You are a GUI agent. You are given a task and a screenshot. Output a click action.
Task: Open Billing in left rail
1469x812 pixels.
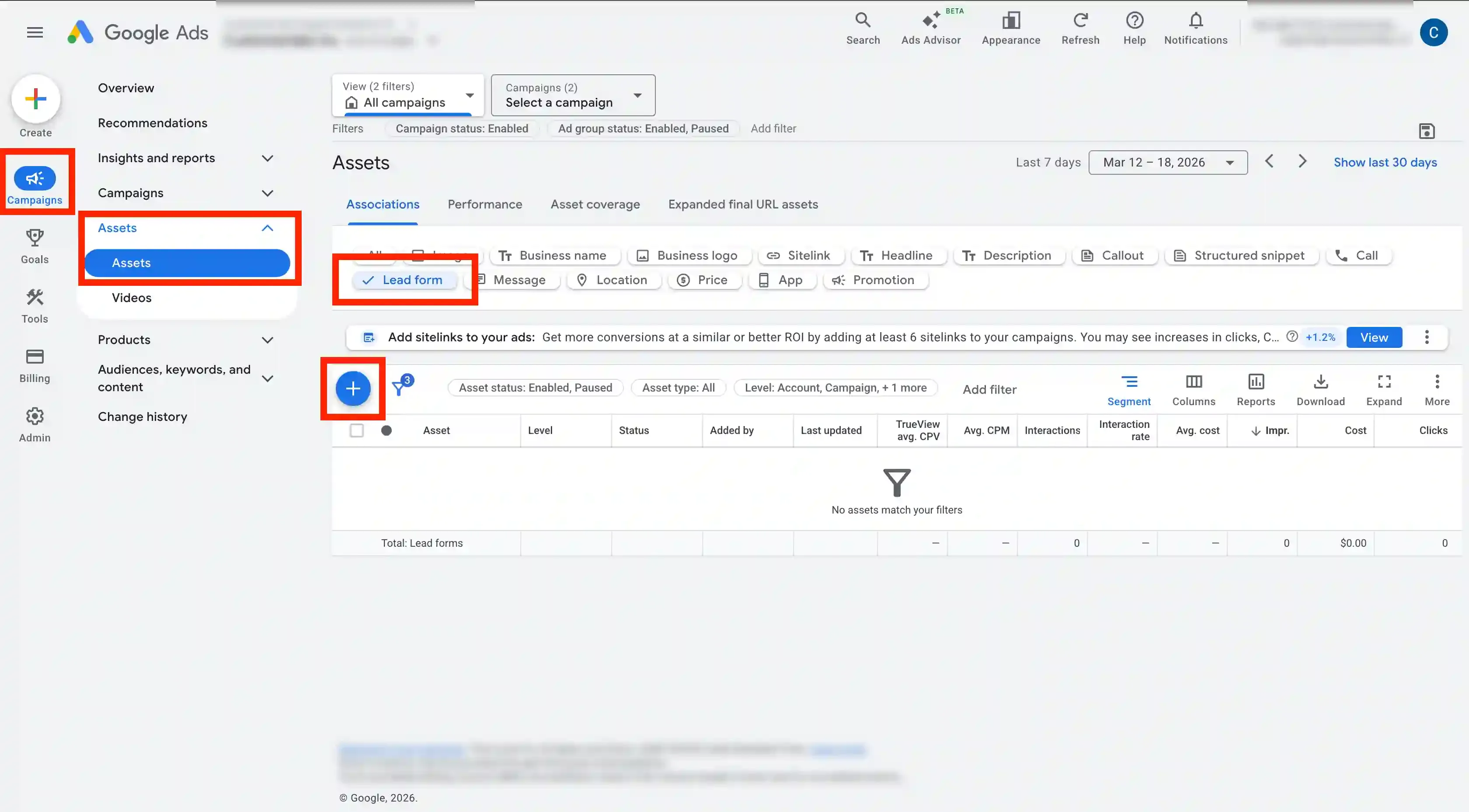[35, 365]
